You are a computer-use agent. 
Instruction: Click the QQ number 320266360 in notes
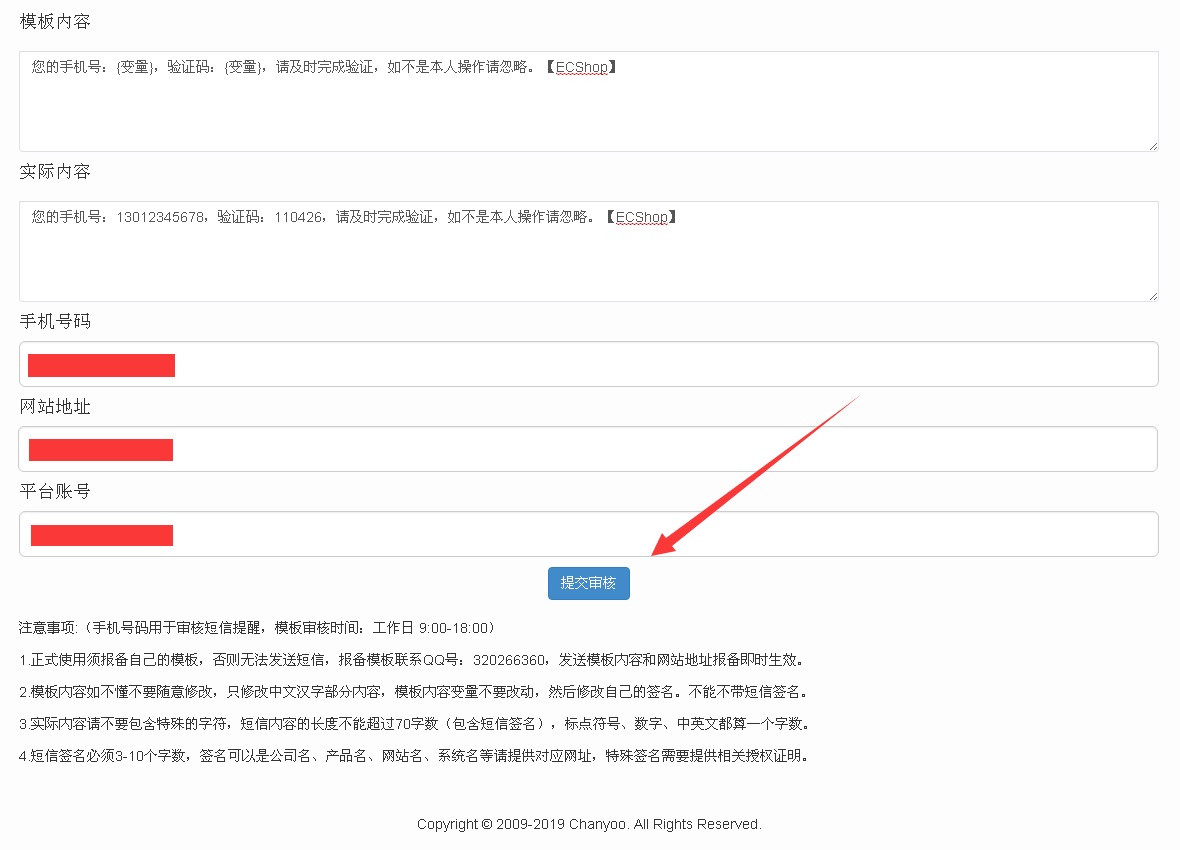(x=509, y=660)
